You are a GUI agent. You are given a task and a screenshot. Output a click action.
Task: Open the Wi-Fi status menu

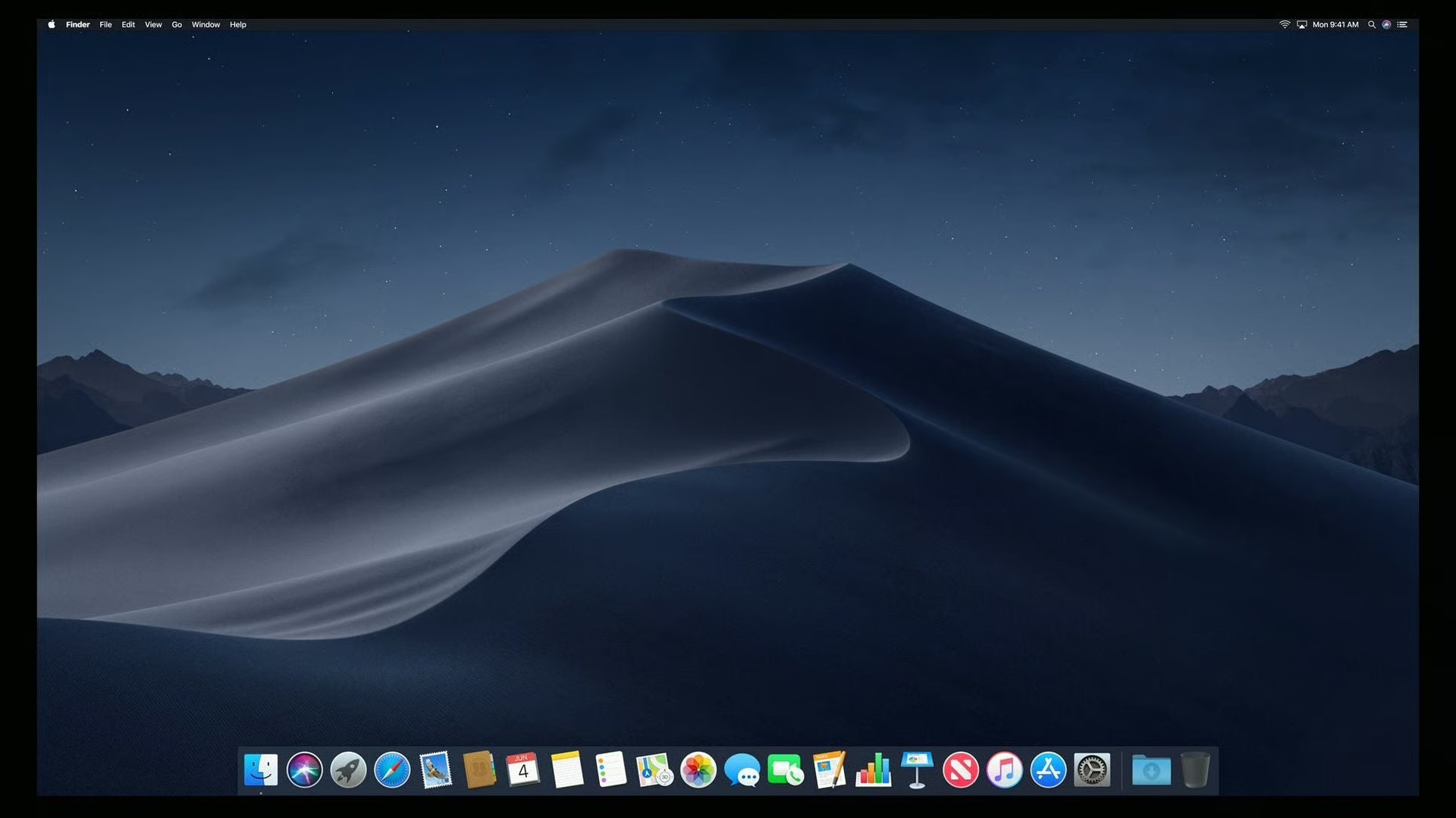click(1285, 24)
